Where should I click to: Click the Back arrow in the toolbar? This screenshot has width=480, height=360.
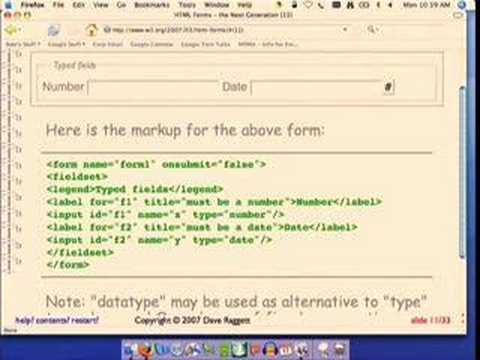[x=10, y=30]
